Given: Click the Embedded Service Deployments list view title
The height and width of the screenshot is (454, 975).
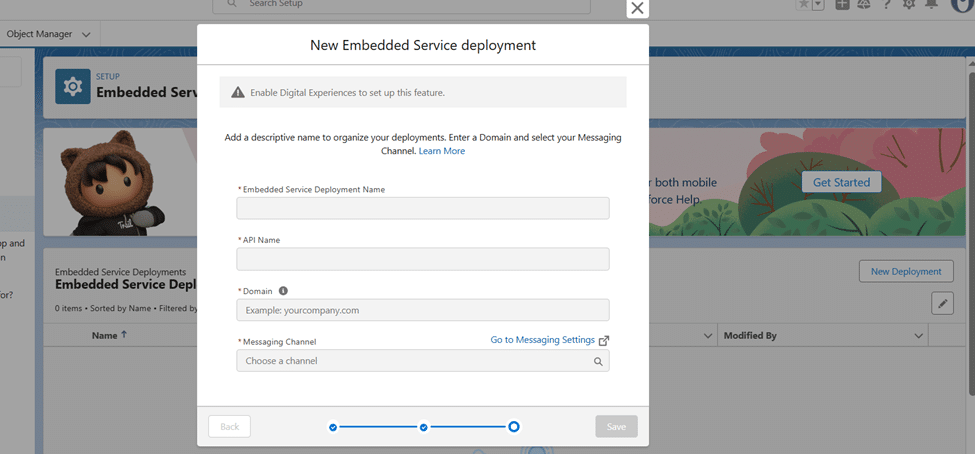Looking at the screenshot, I should (126, 284).
